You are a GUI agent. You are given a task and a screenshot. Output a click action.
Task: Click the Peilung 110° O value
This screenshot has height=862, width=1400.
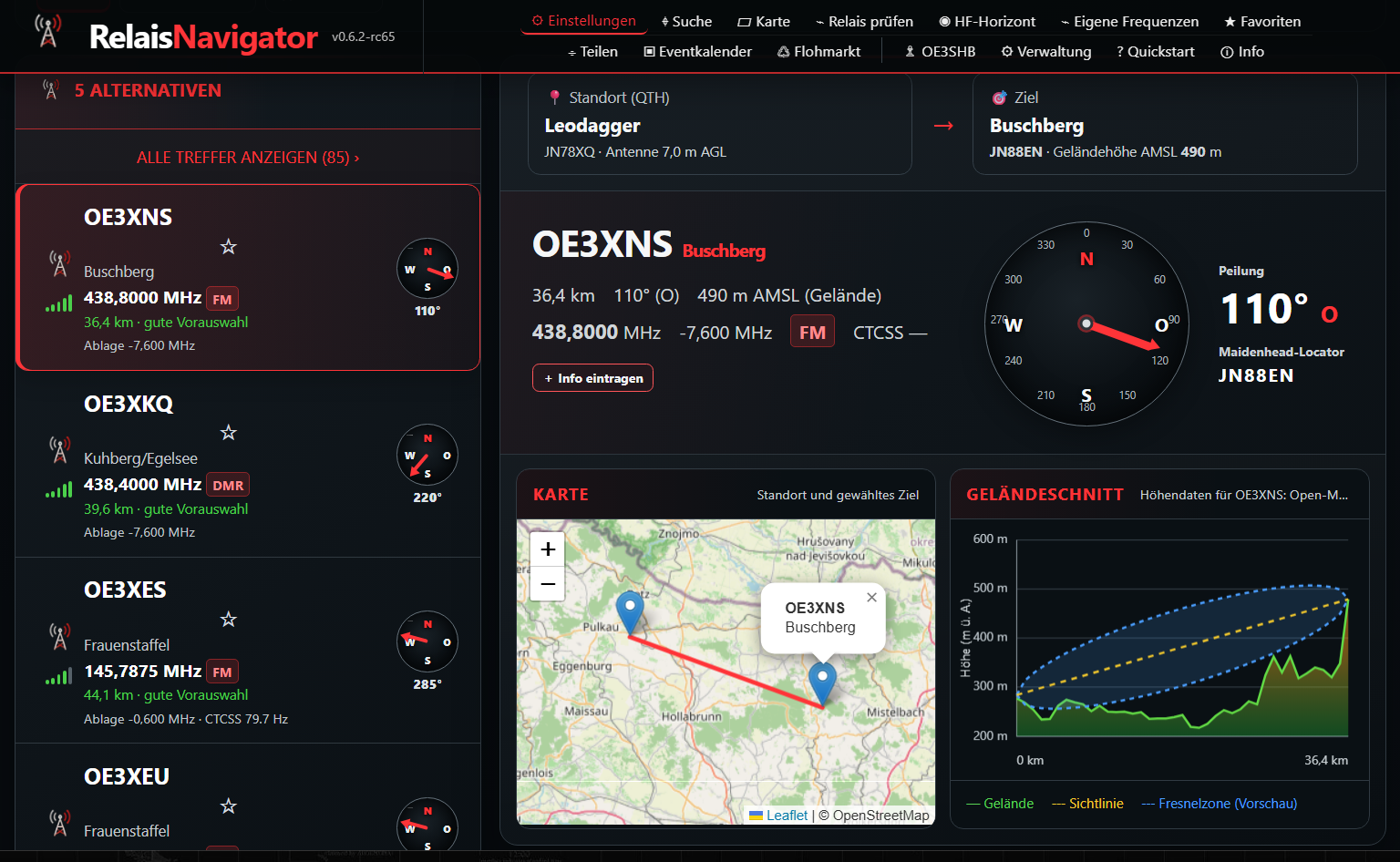(1279, 310)
